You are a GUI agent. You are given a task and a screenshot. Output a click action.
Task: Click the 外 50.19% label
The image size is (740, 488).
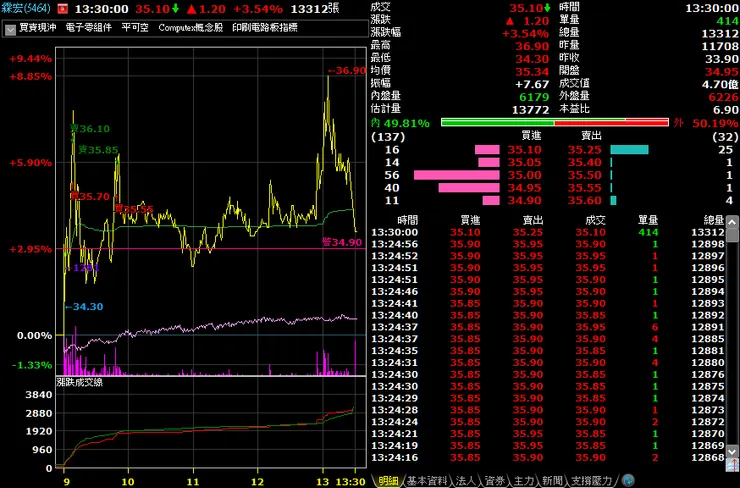pos(706,123)
